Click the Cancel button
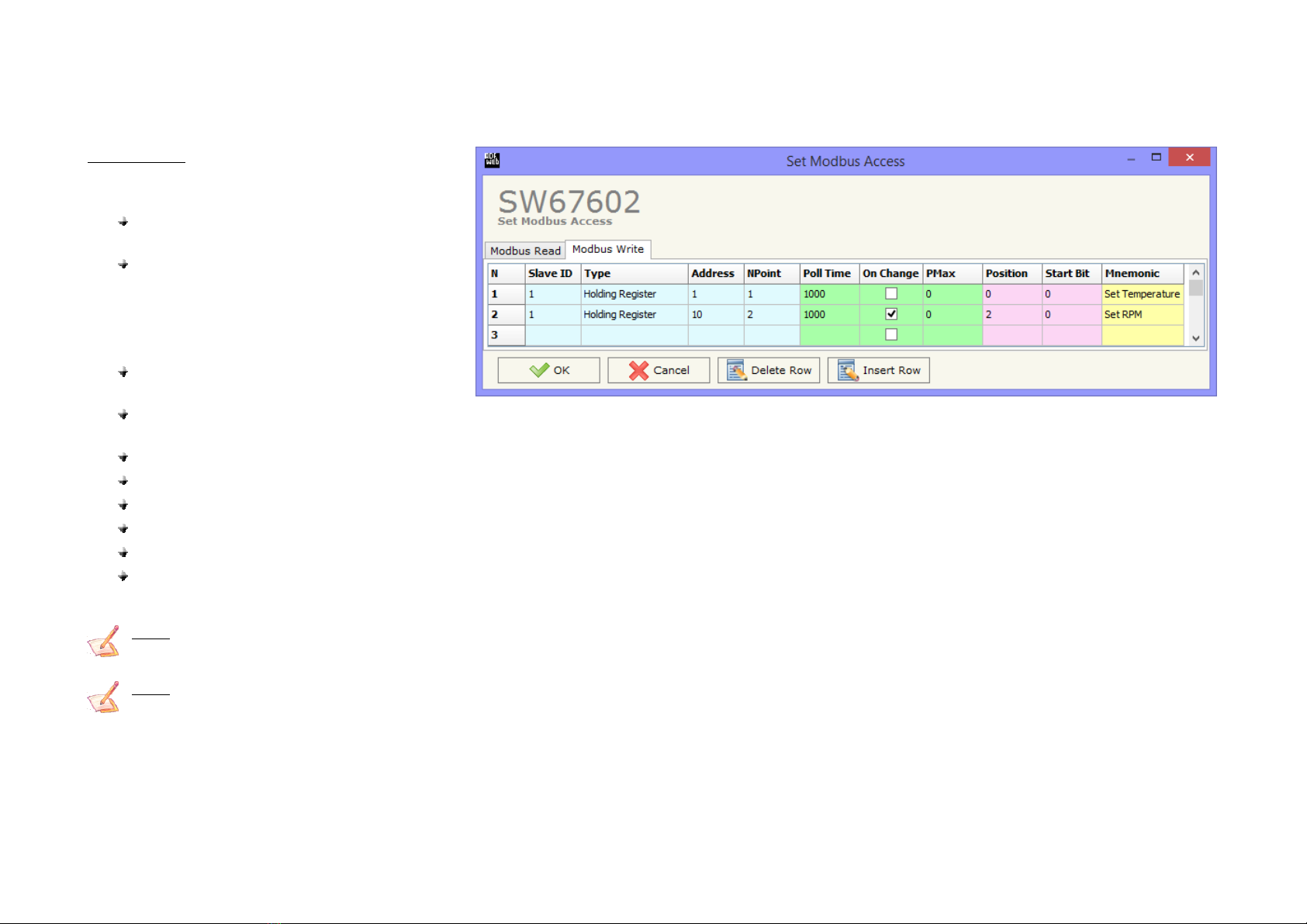Image resolution: width=1307 pixels, height=924 pixels. pos(659,370)
